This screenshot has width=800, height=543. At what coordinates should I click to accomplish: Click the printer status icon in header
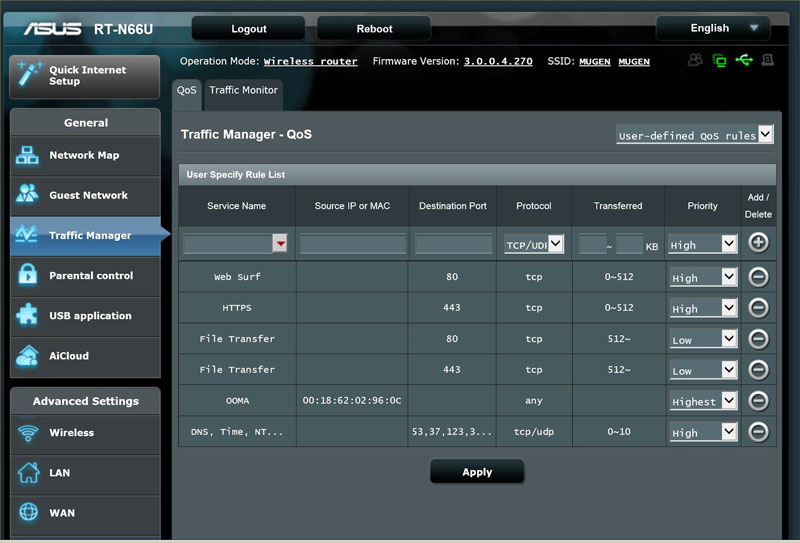(767, 60)
